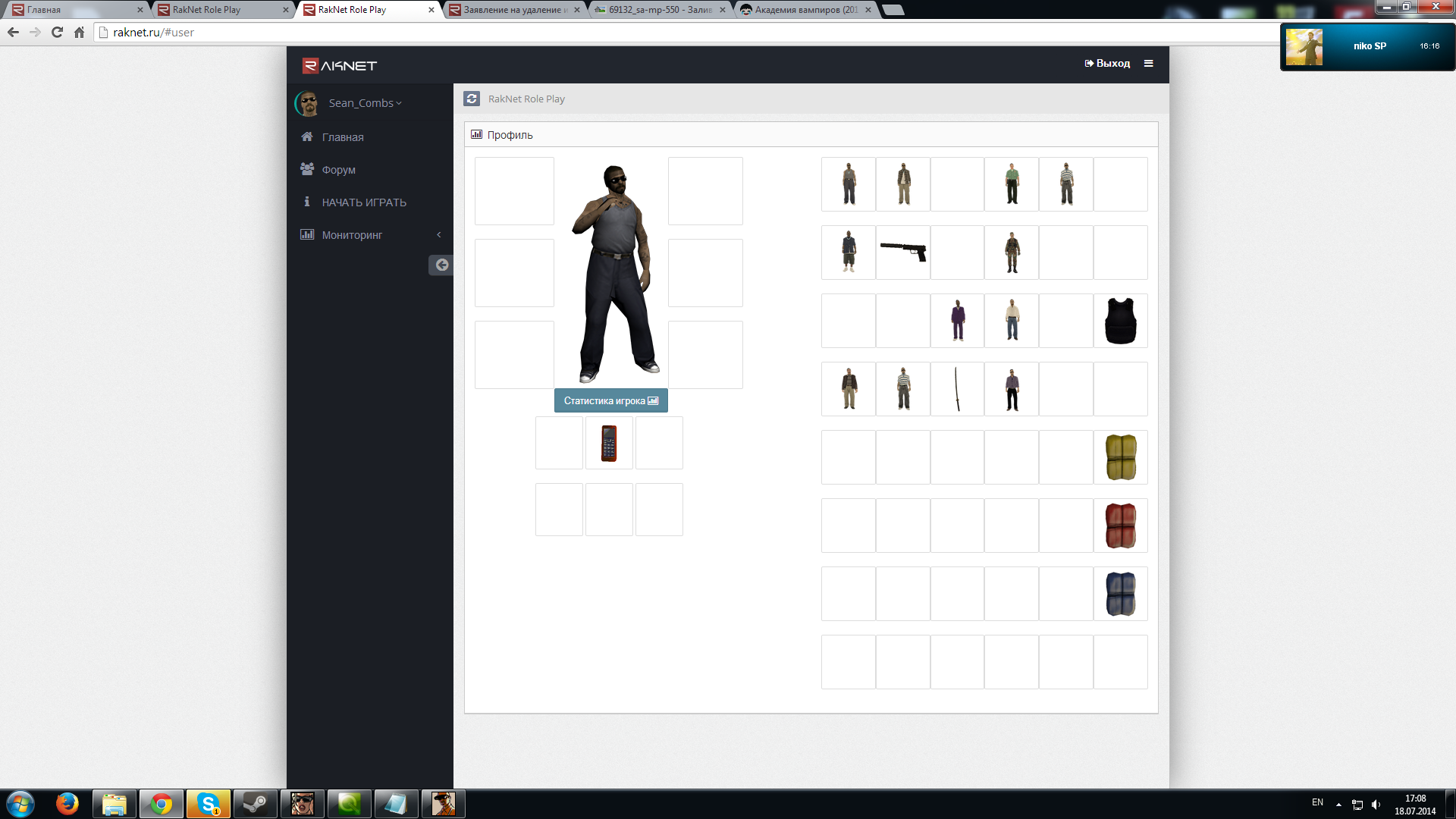Switch to the Главная browser tab

76,10
